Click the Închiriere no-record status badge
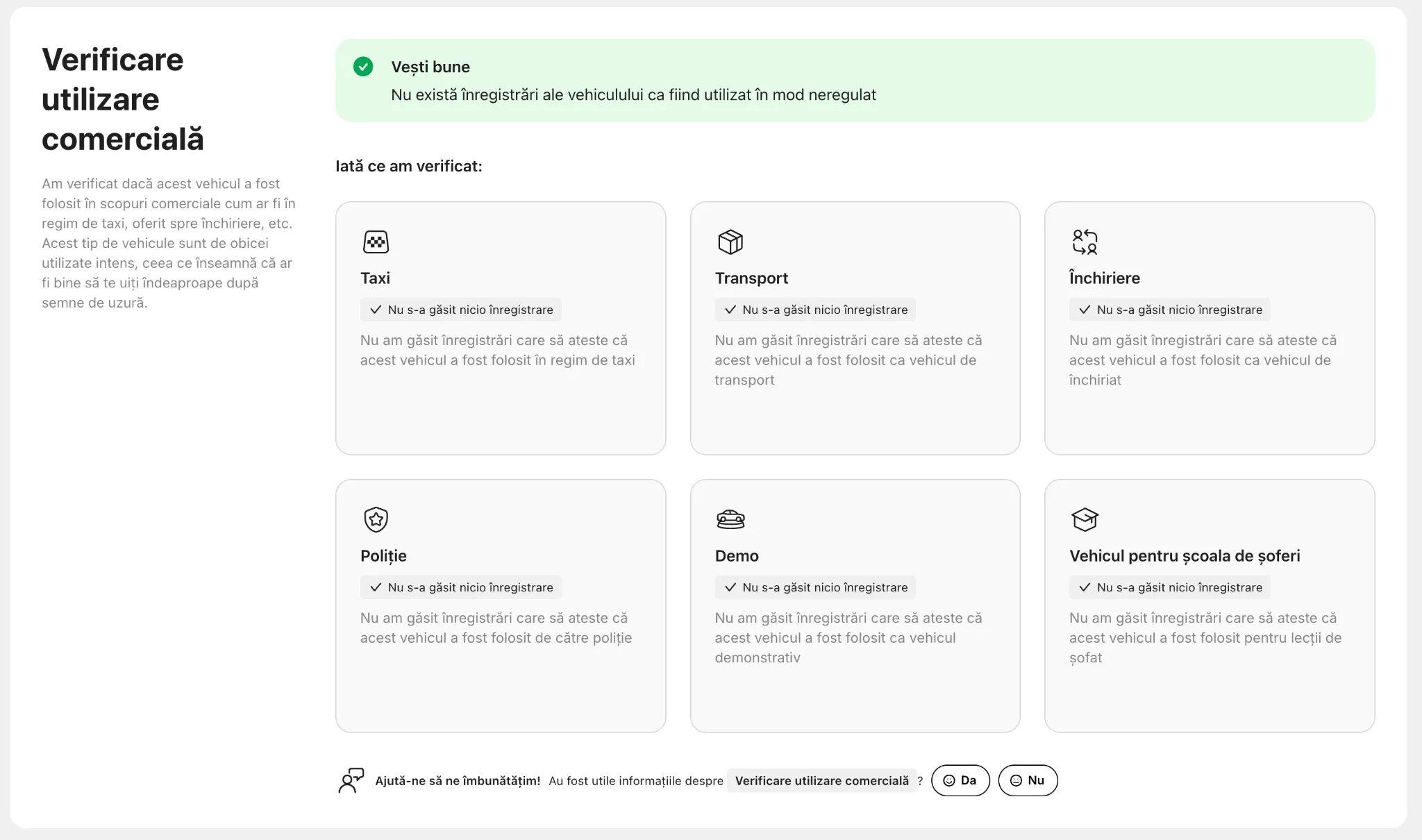The image size is (1422, 840). [1169, 310]
